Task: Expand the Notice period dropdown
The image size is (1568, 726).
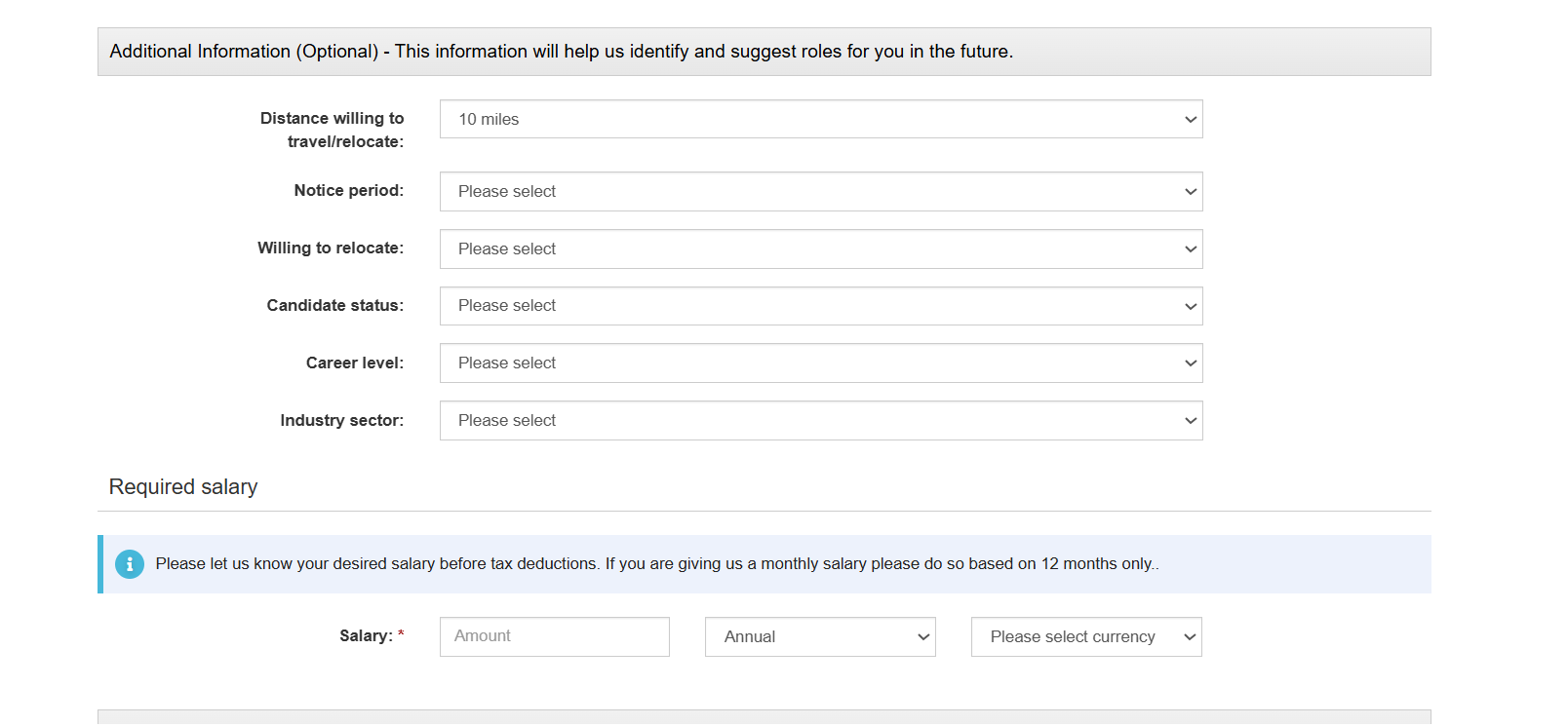Action: 820,192
